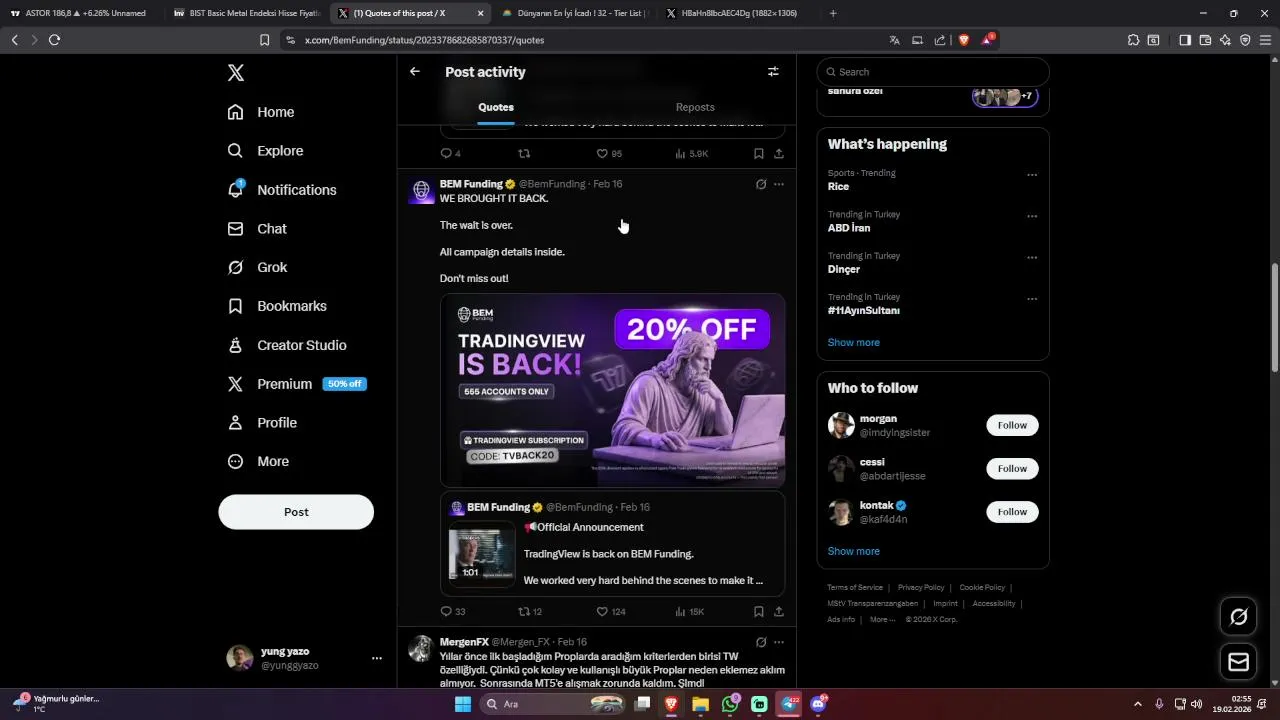Open BEM Funding profile avatar
1280x720 pixels.
pos(421,190)
